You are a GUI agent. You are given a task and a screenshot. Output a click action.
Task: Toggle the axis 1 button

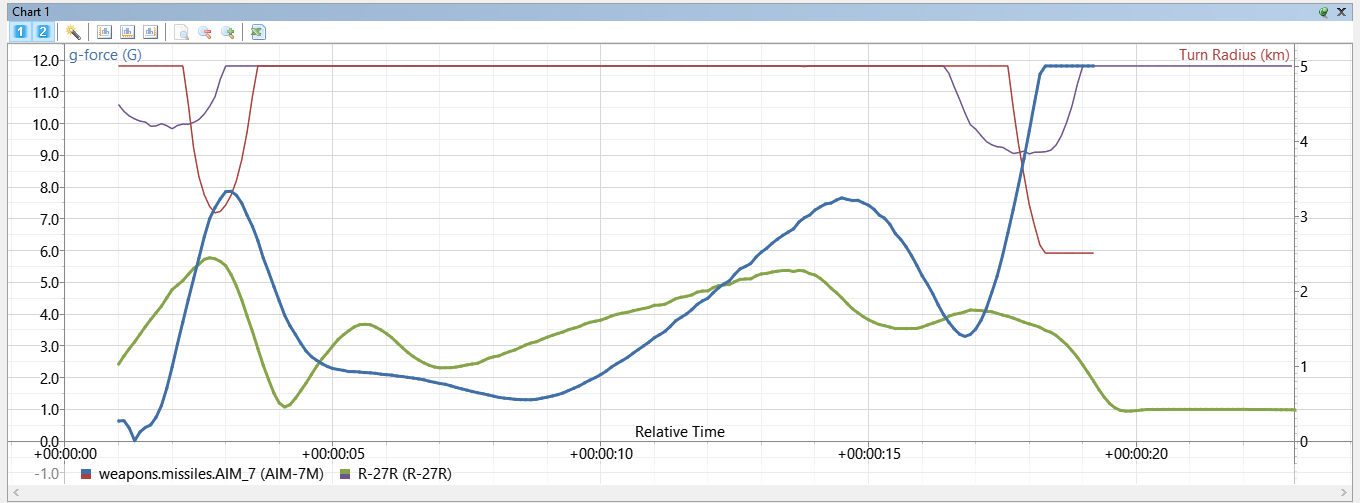(x=20, y=31)
